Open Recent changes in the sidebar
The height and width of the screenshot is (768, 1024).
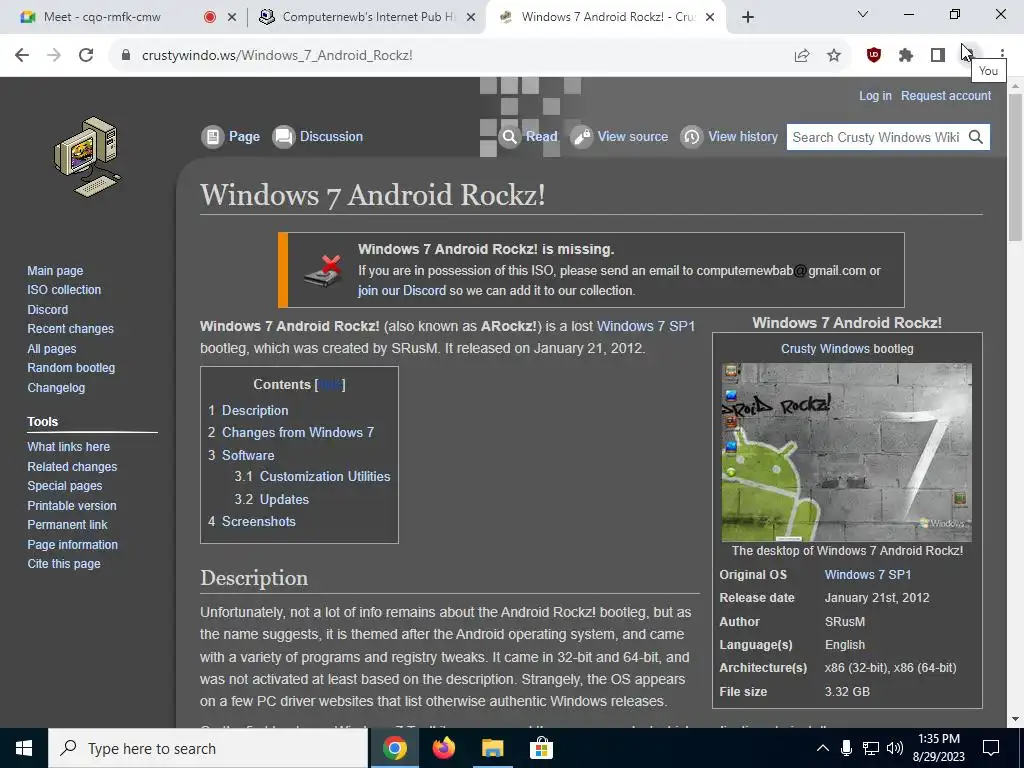pyautogui.click(x=70, y=328)
